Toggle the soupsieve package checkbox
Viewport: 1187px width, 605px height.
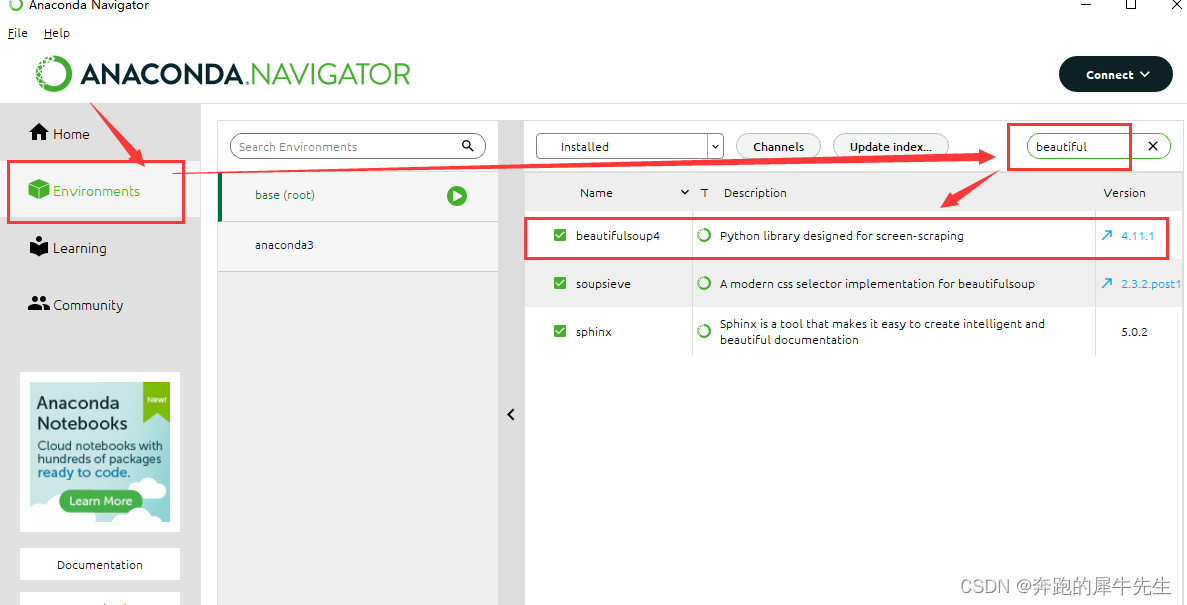560,283
